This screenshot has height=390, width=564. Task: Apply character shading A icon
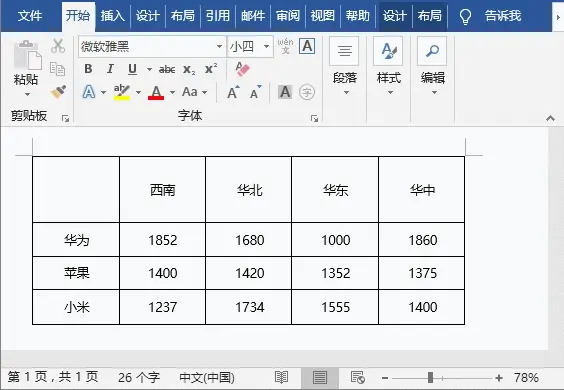[x=285, y=92]
